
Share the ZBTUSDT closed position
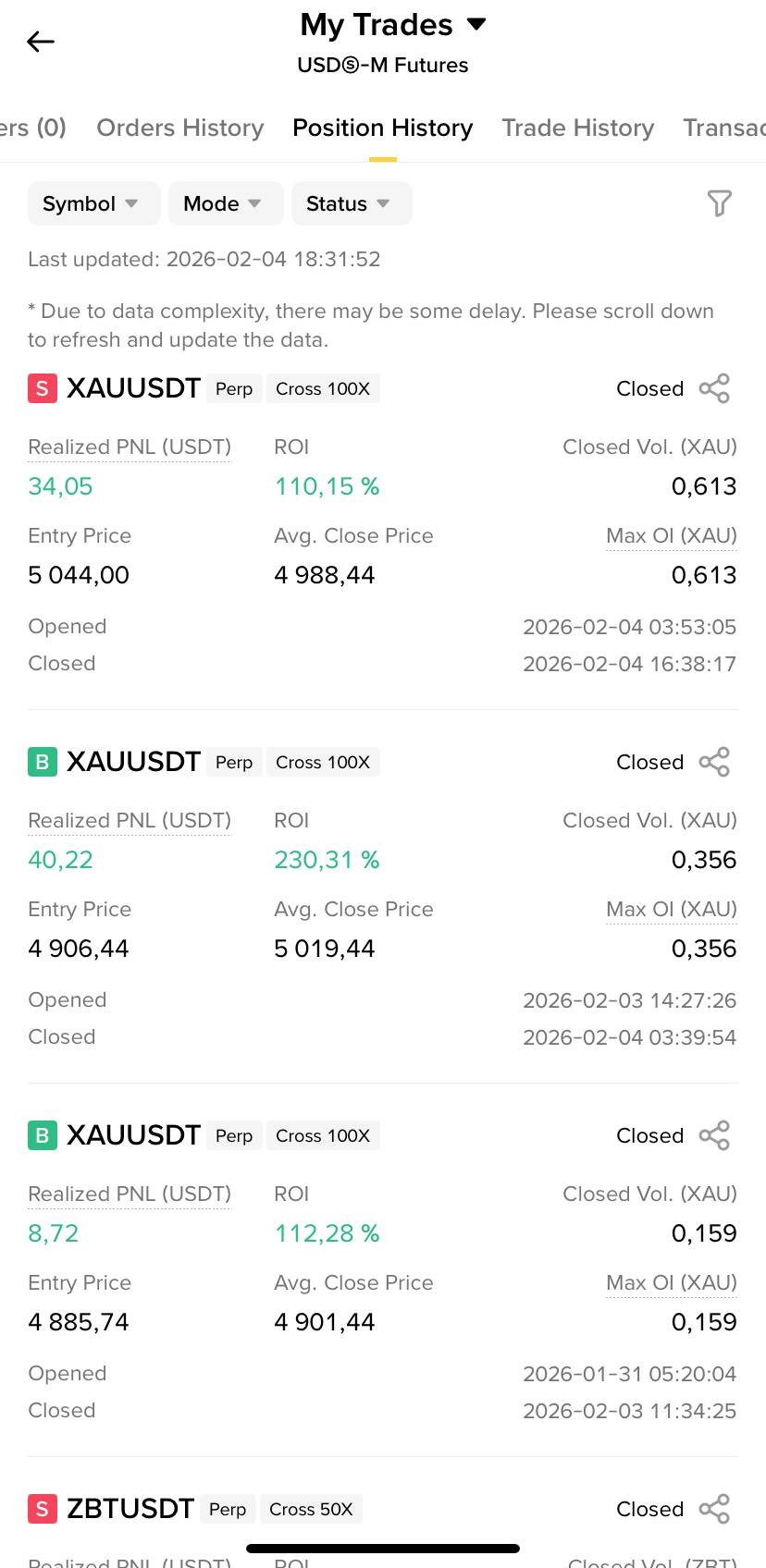(714, 1510)
